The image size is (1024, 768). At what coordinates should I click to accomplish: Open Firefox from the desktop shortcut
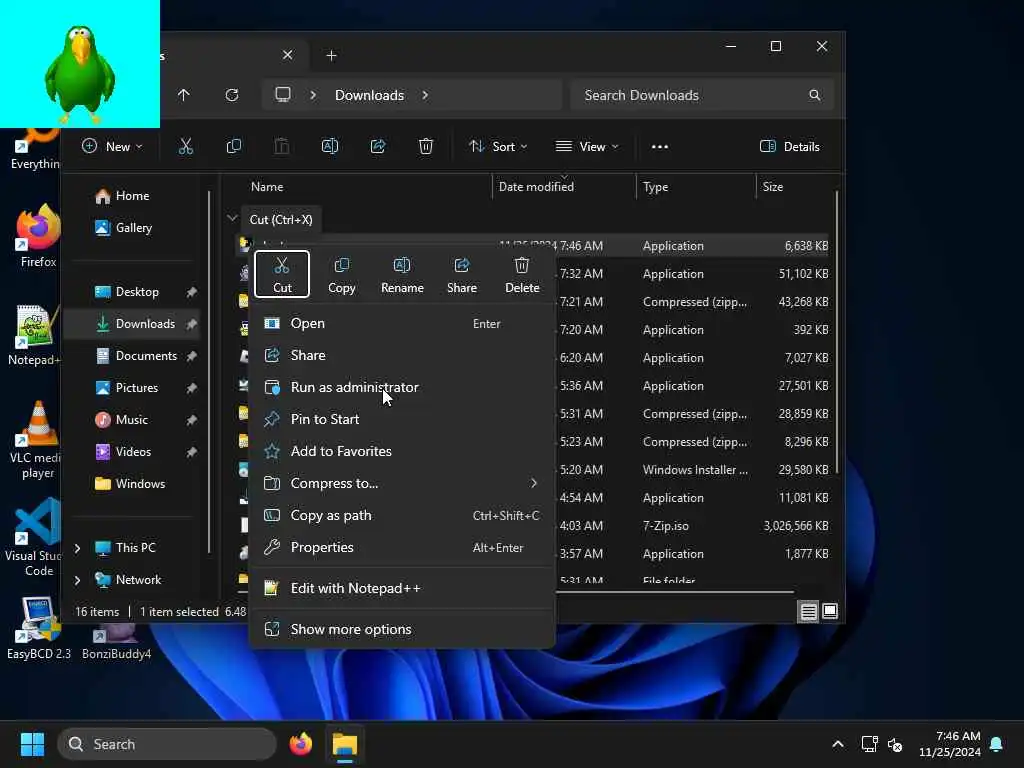38,236
